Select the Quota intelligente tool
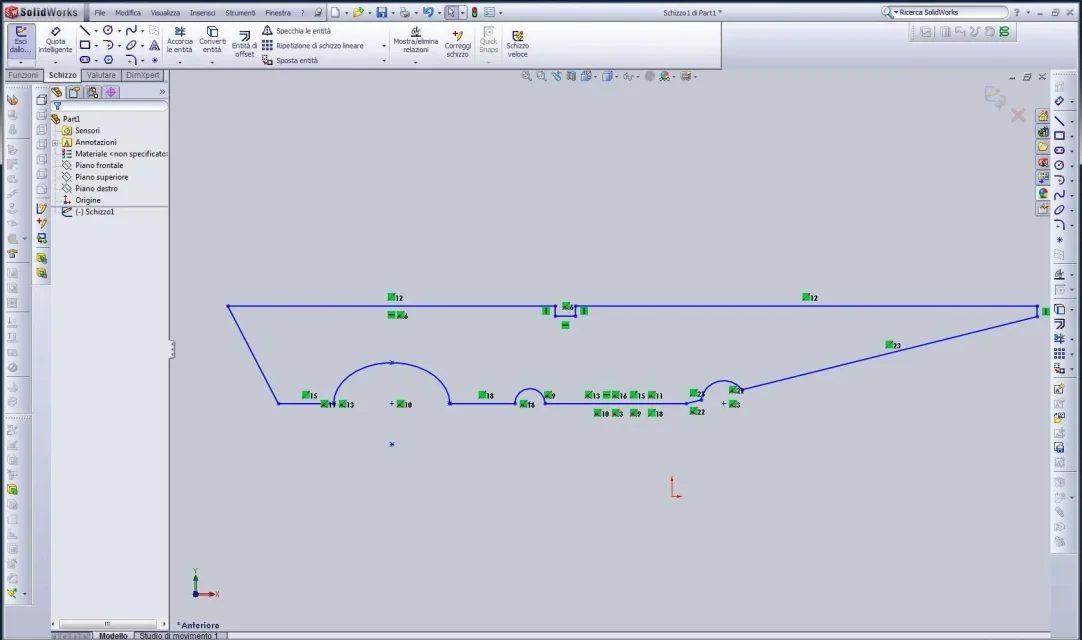This screenshot has height=640, width=1082. click(x=55, y=40)
